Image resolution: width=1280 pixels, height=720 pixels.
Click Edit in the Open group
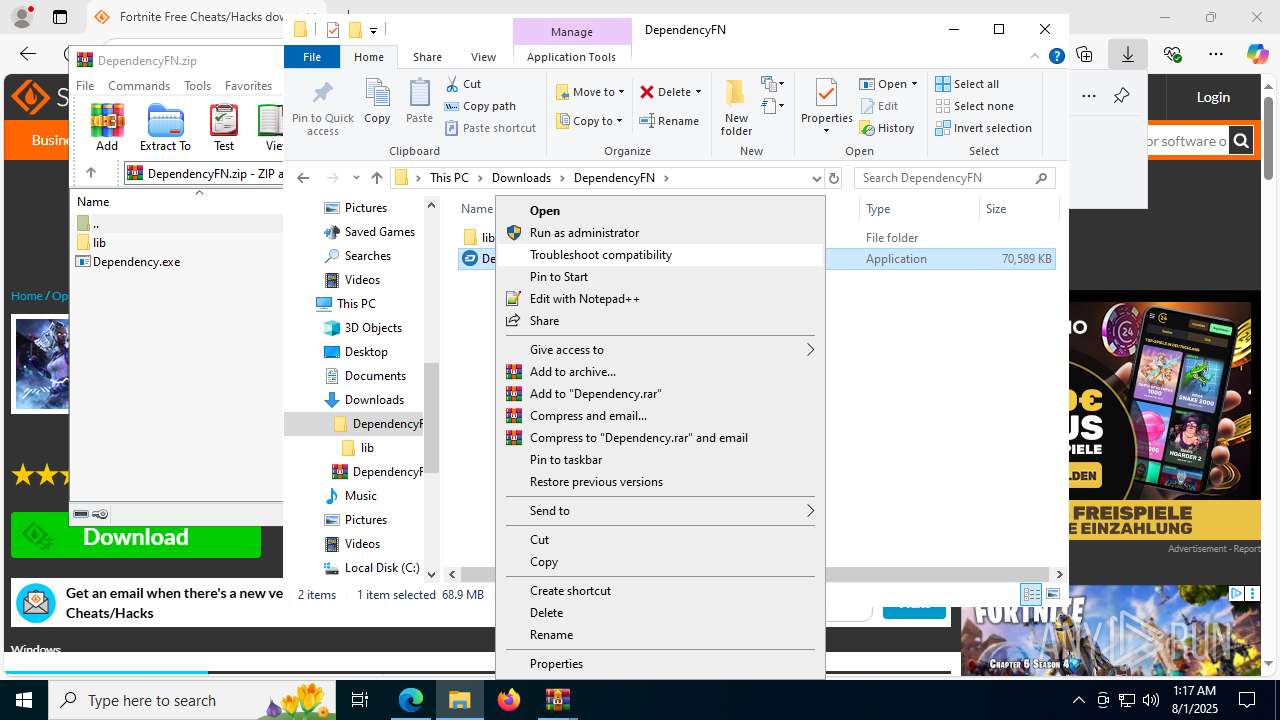click(878, 106)
